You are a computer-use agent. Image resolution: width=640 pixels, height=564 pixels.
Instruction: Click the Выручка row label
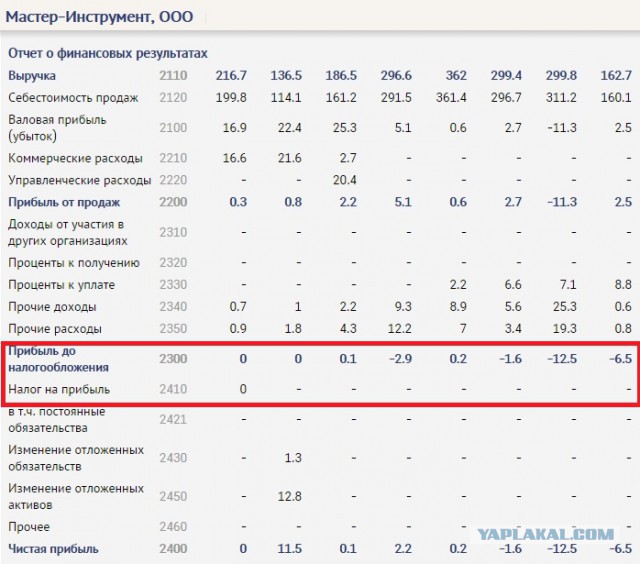point(32,75)
